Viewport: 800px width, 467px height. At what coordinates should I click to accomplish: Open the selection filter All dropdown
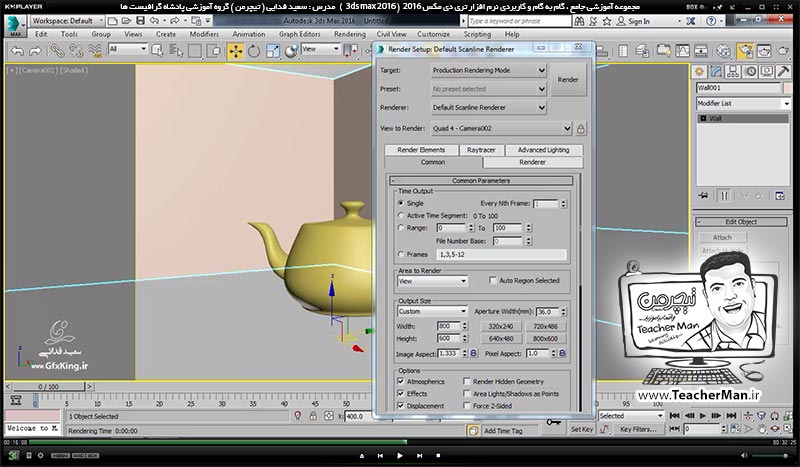[x=128, y=49]
